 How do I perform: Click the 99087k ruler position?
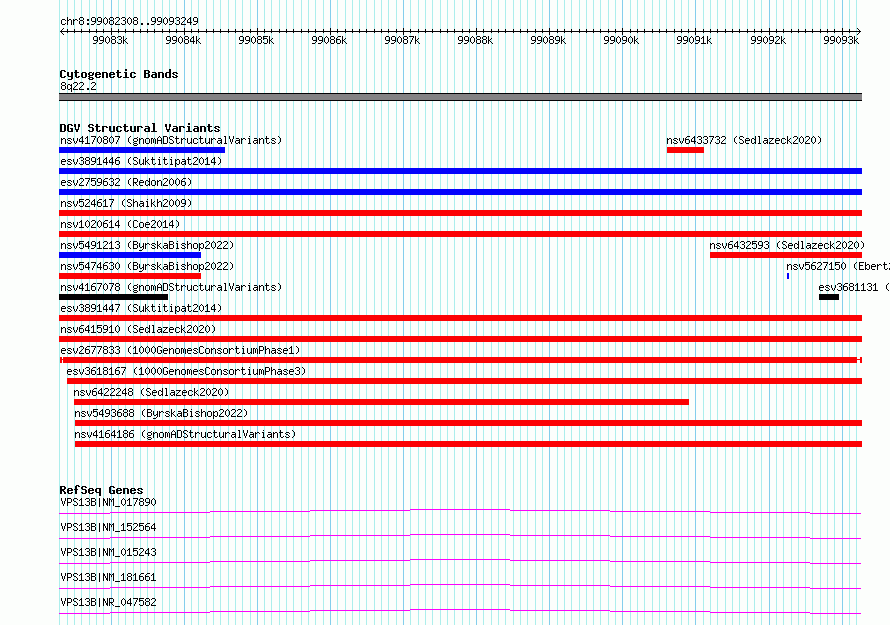(402, 40)
